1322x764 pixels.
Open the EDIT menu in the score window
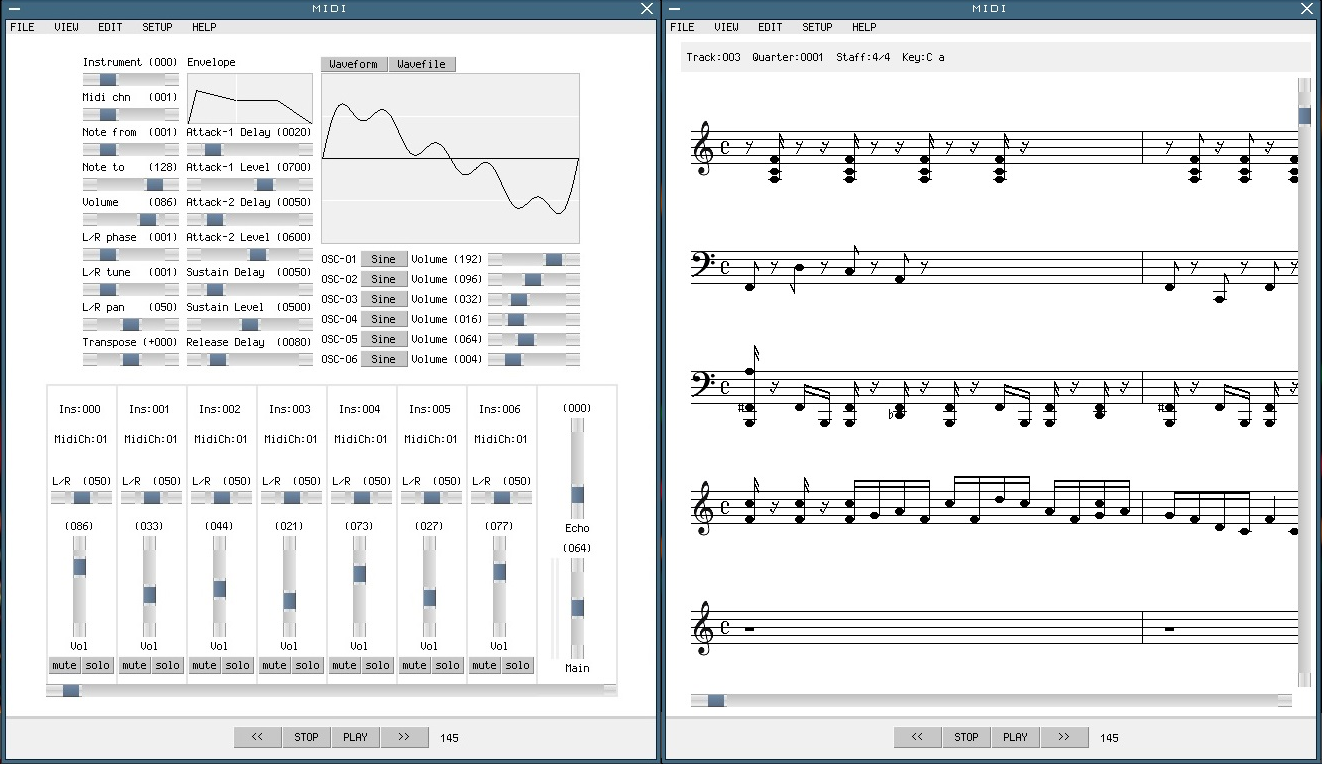[x=770, y=27]
